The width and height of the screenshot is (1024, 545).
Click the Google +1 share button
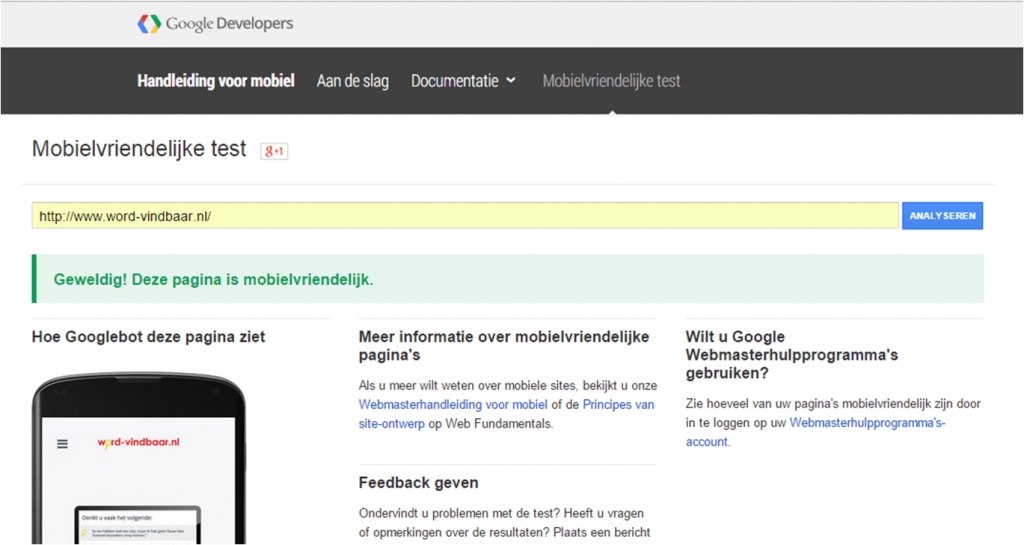click(x=274, y=151)
